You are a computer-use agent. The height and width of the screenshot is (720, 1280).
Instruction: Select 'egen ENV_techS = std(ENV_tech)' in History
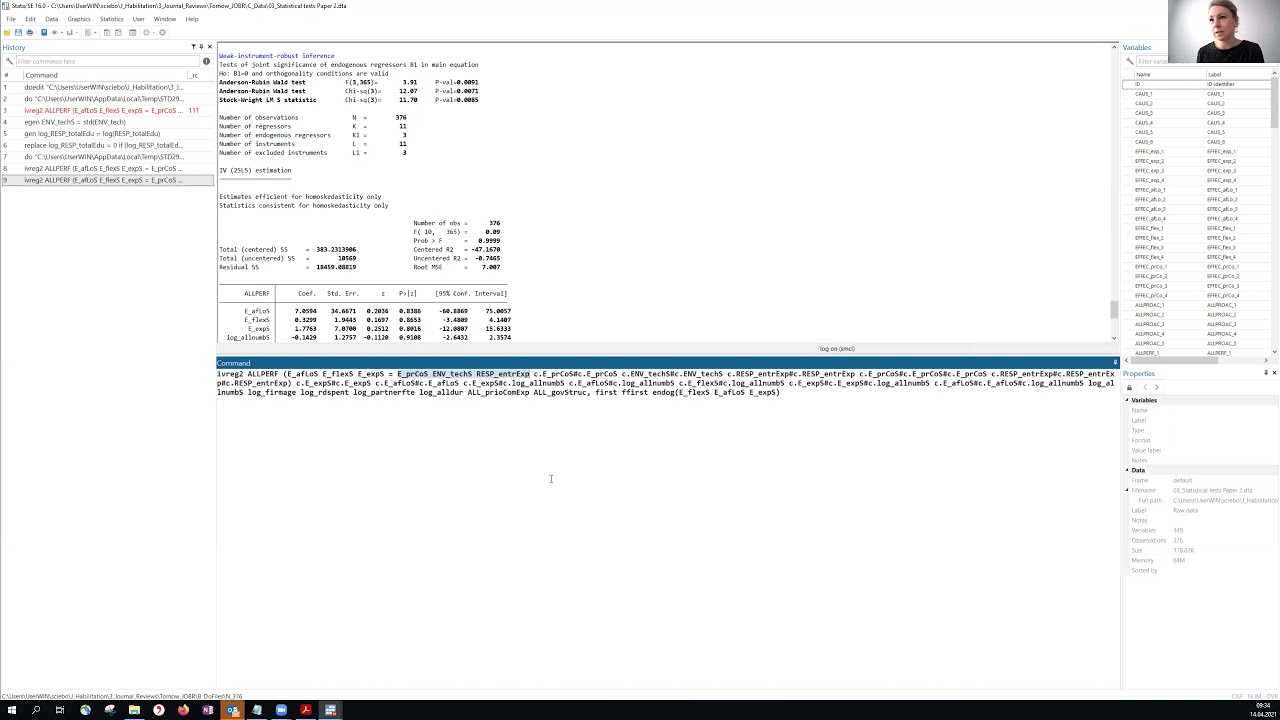click(107, 122)
